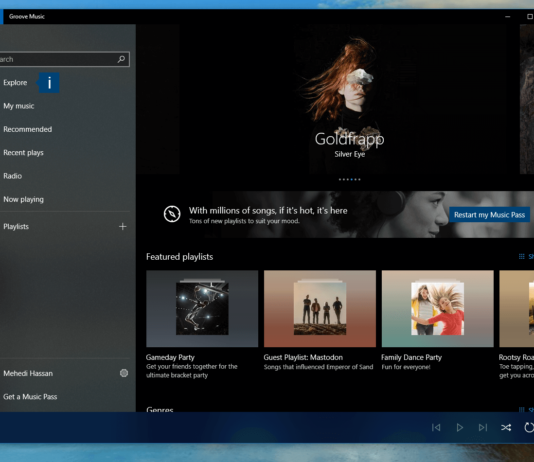Click Guest Playlist: Mastodon title text
The image size is (534, 462).
[303, 357]
